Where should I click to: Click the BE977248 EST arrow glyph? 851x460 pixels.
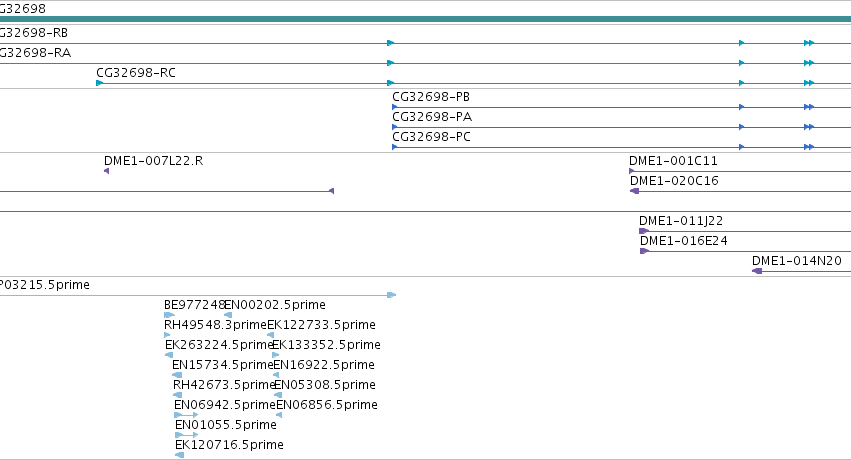[x=169, y=315]
